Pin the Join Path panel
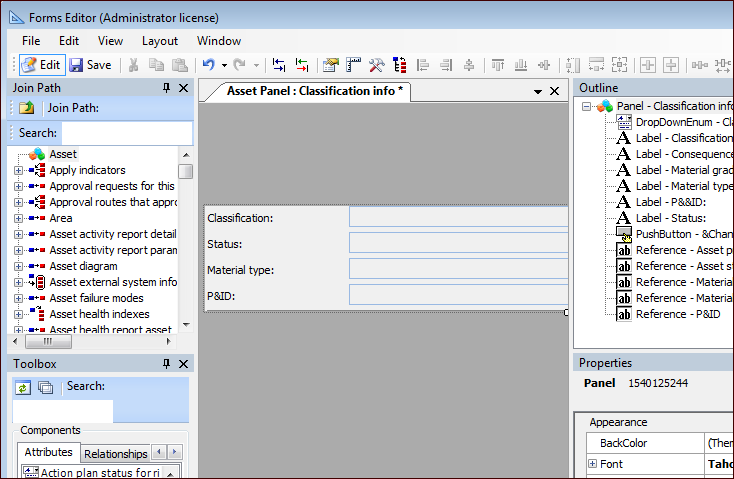This screenshot has width=734, height=479. tap(167, 88)
